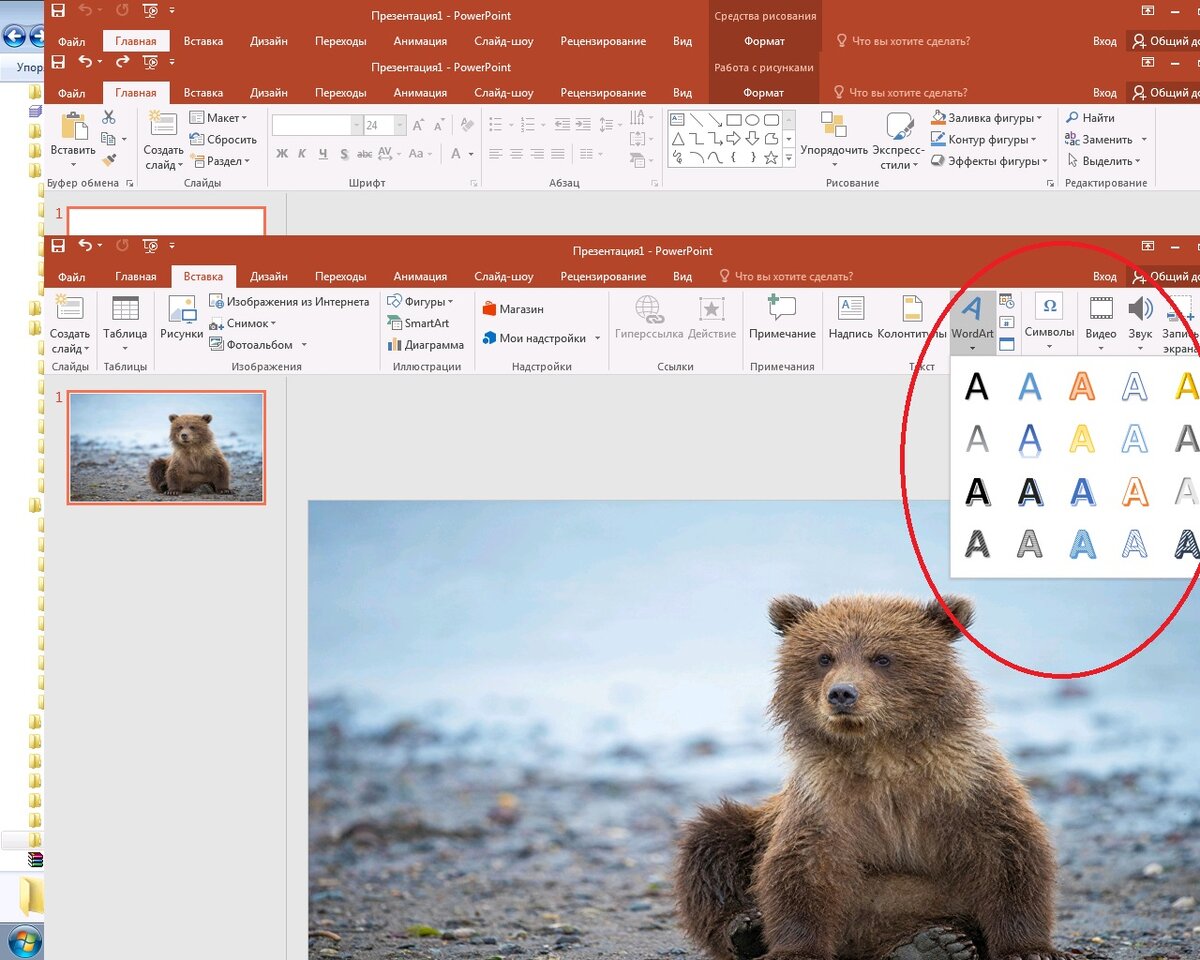Insert slide number icon beside WordArt
1200x960 pixels.
coord(1006,322)
